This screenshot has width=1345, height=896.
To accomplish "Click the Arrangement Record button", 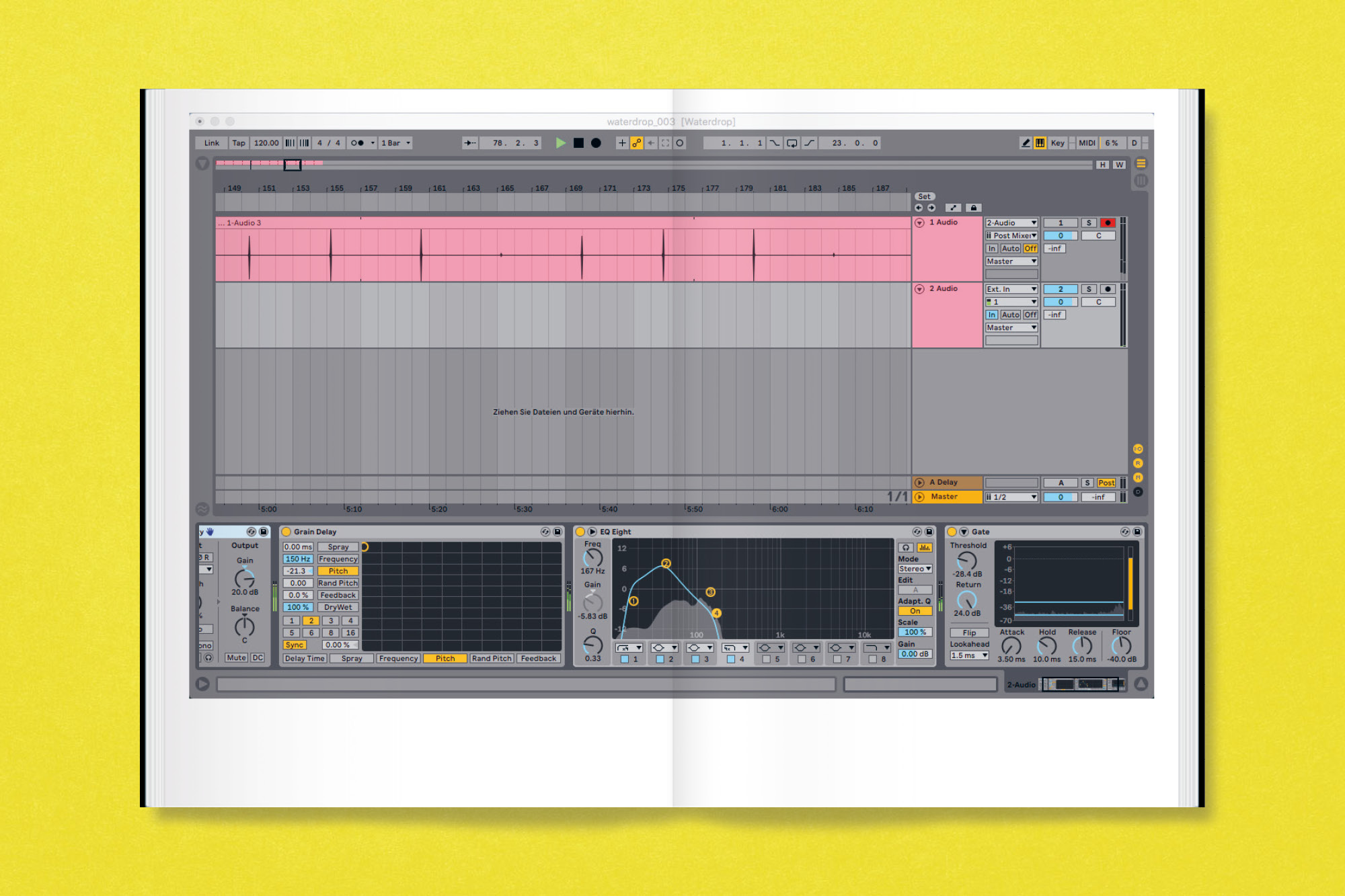I will click(x=596, y=142).
